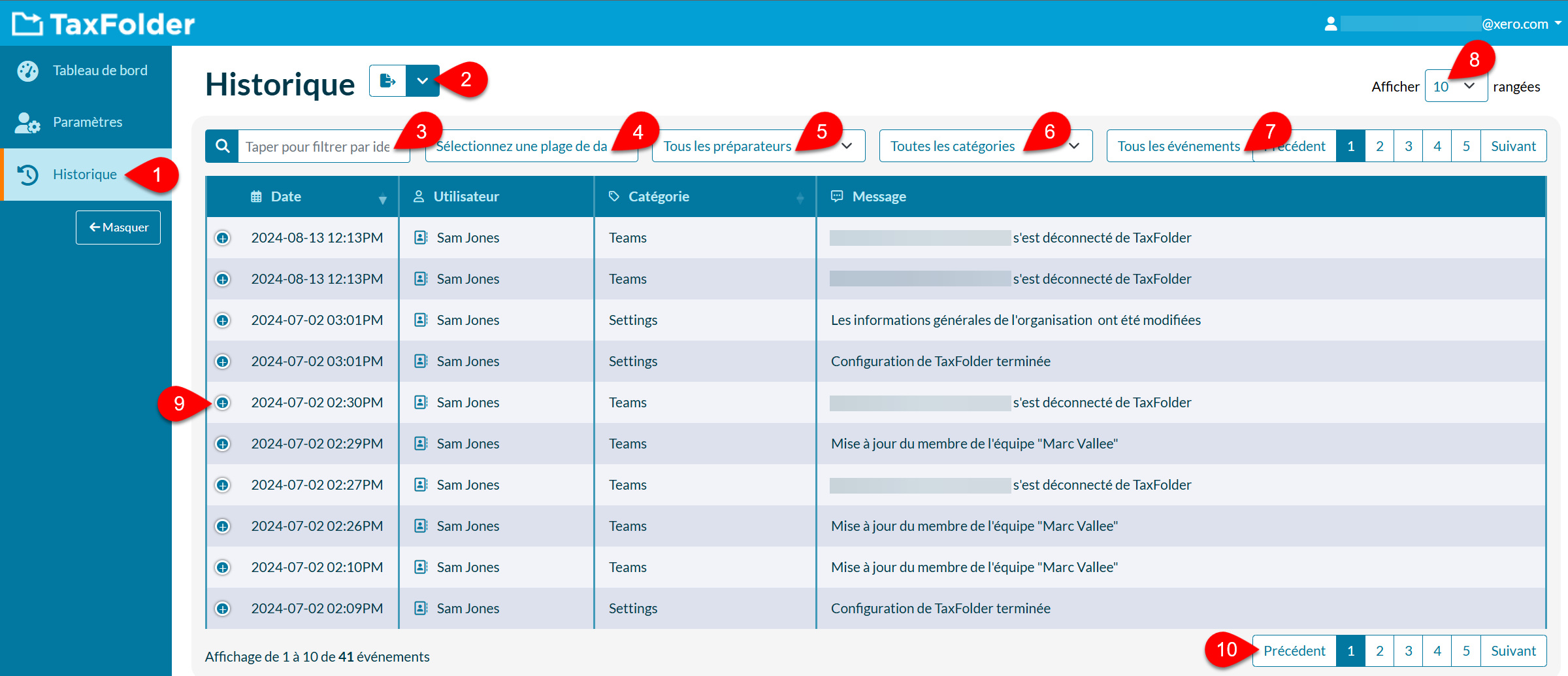Viewport: 1568px width, 676px height.
Task: Click the TaxFolder logo
Action: (x=103, y=24)
